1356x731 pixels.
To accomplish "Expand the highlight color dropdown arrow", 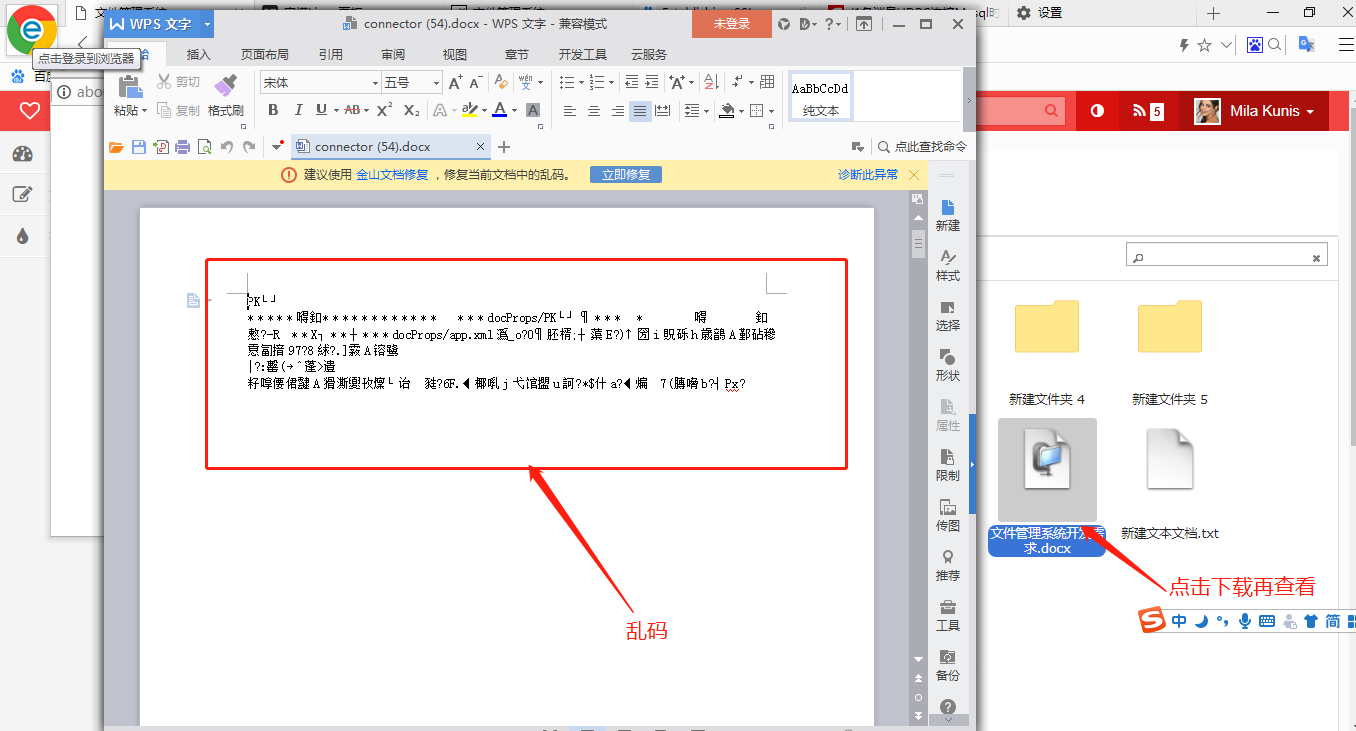I will pos(485,110).
